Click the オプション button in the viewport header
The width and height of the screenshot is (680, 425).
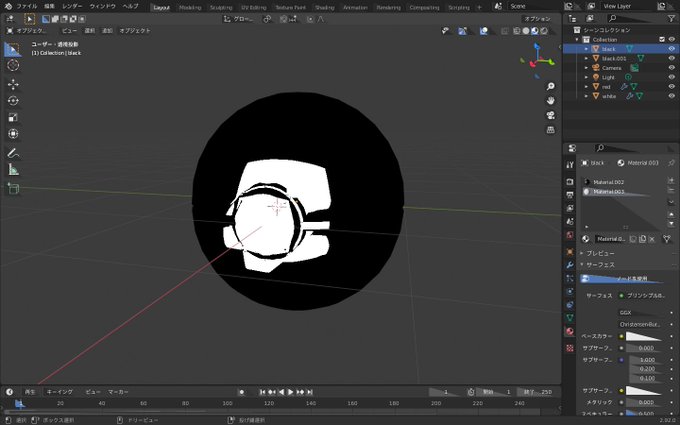click(537, 19)
